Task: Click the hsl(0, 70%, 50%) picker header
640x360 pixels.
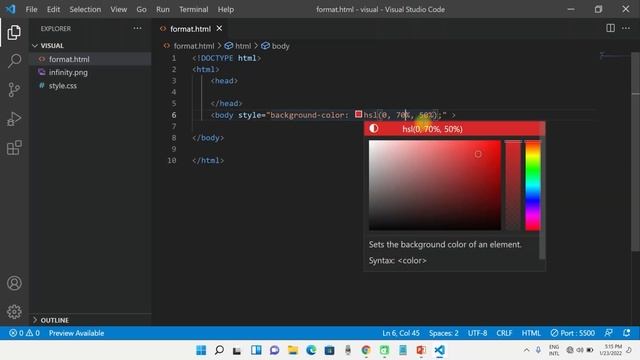Action: [432, 129]
